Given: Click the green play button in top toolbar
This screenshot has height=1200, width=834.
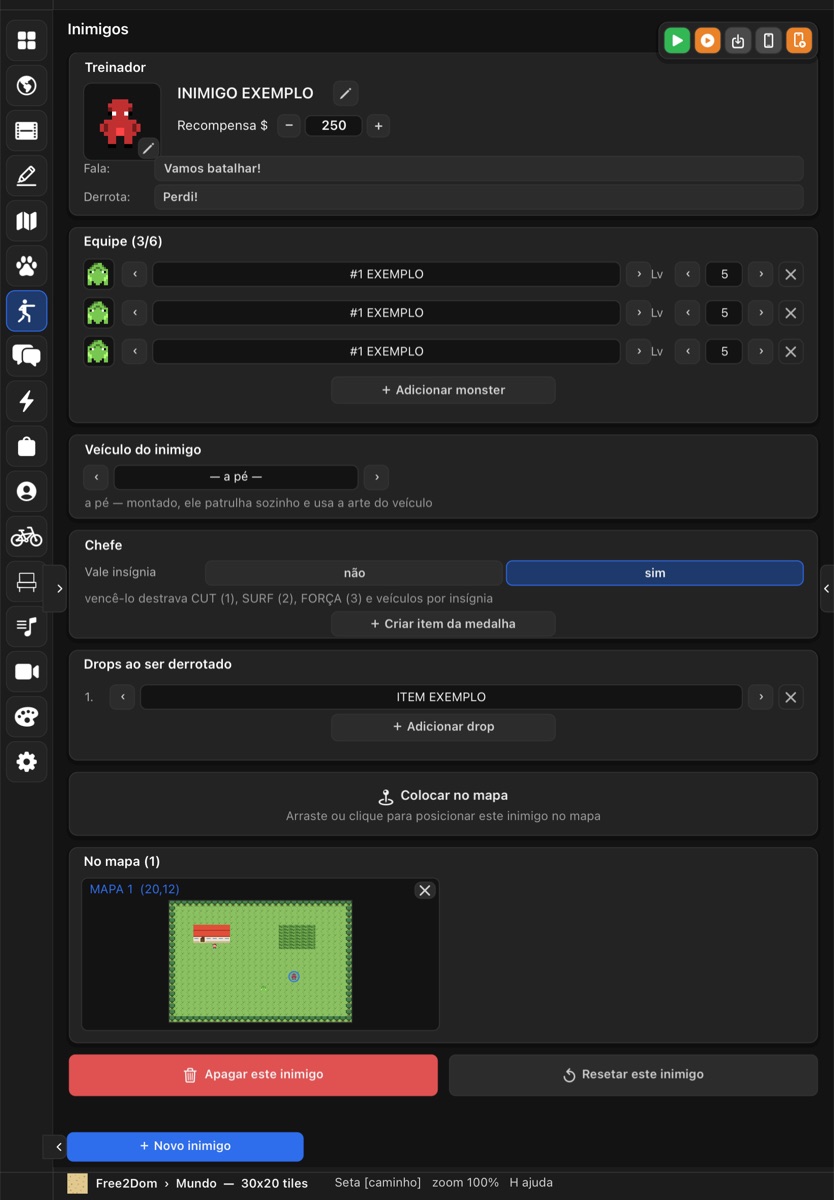Looking at the screenshot, I should tap(677, 41).
